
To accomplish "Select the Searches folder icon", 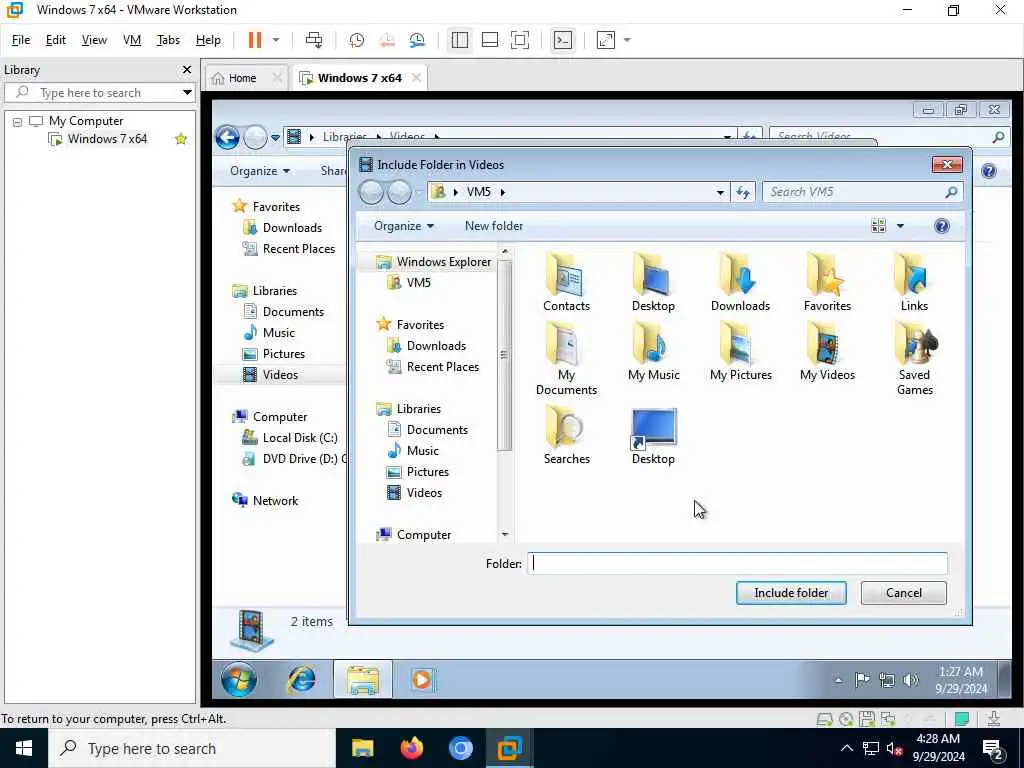I will tap(566, 436).
